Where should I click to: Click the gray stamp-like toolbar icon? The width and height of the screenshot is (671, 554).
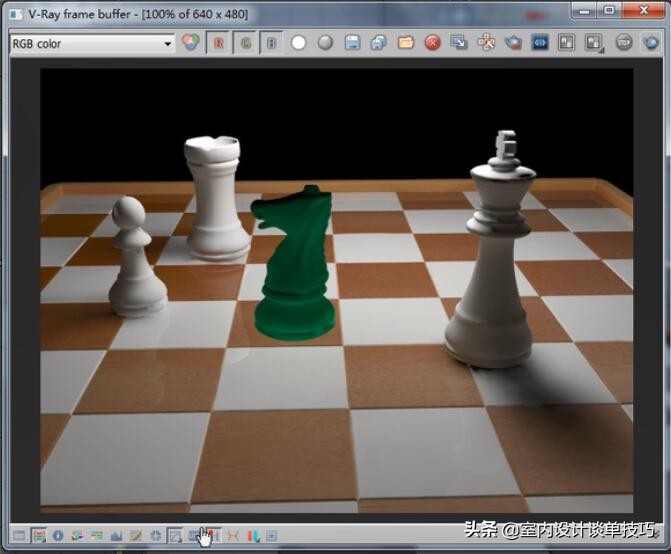point(624,43)
